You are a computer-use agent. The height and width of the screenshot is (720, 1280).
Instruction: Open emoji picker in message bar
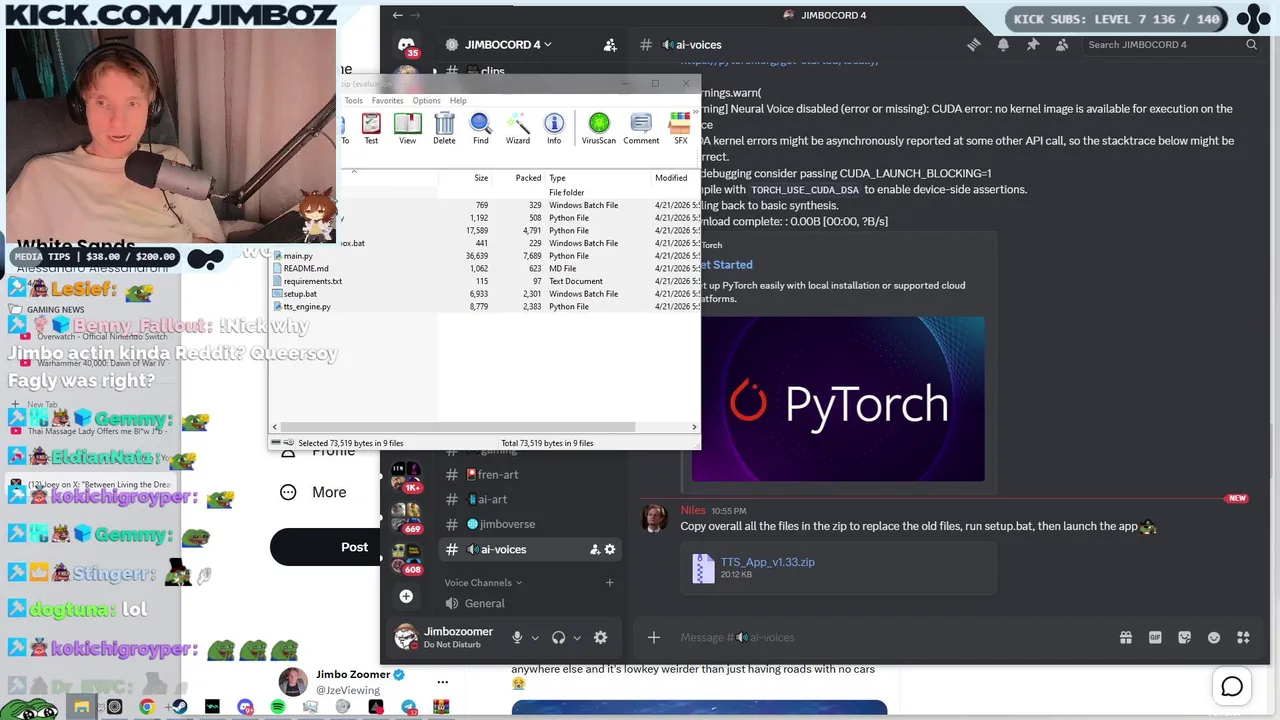point(1214,637)
